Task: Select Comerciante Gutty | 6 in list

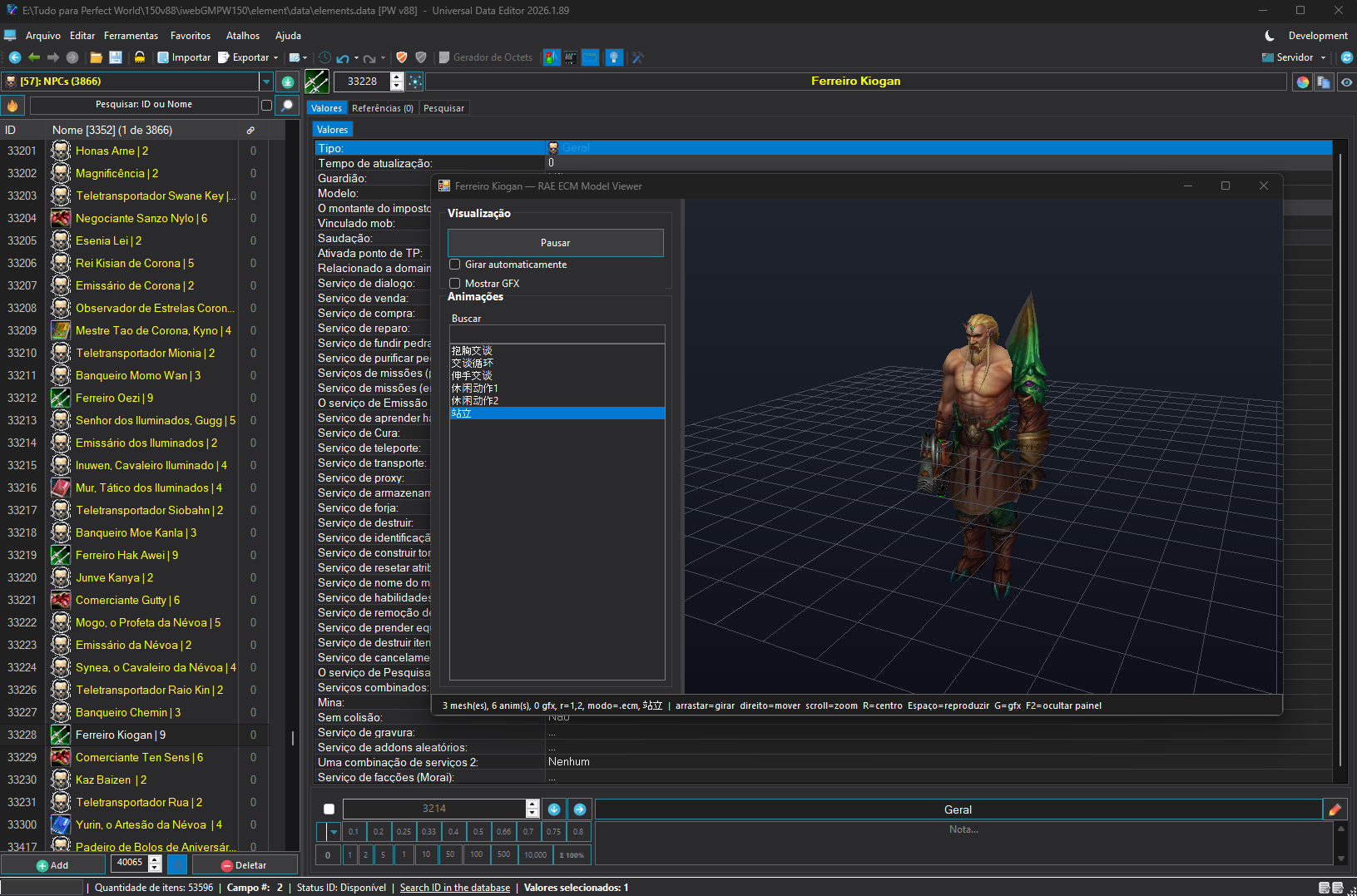Action: tap(135, 600)
